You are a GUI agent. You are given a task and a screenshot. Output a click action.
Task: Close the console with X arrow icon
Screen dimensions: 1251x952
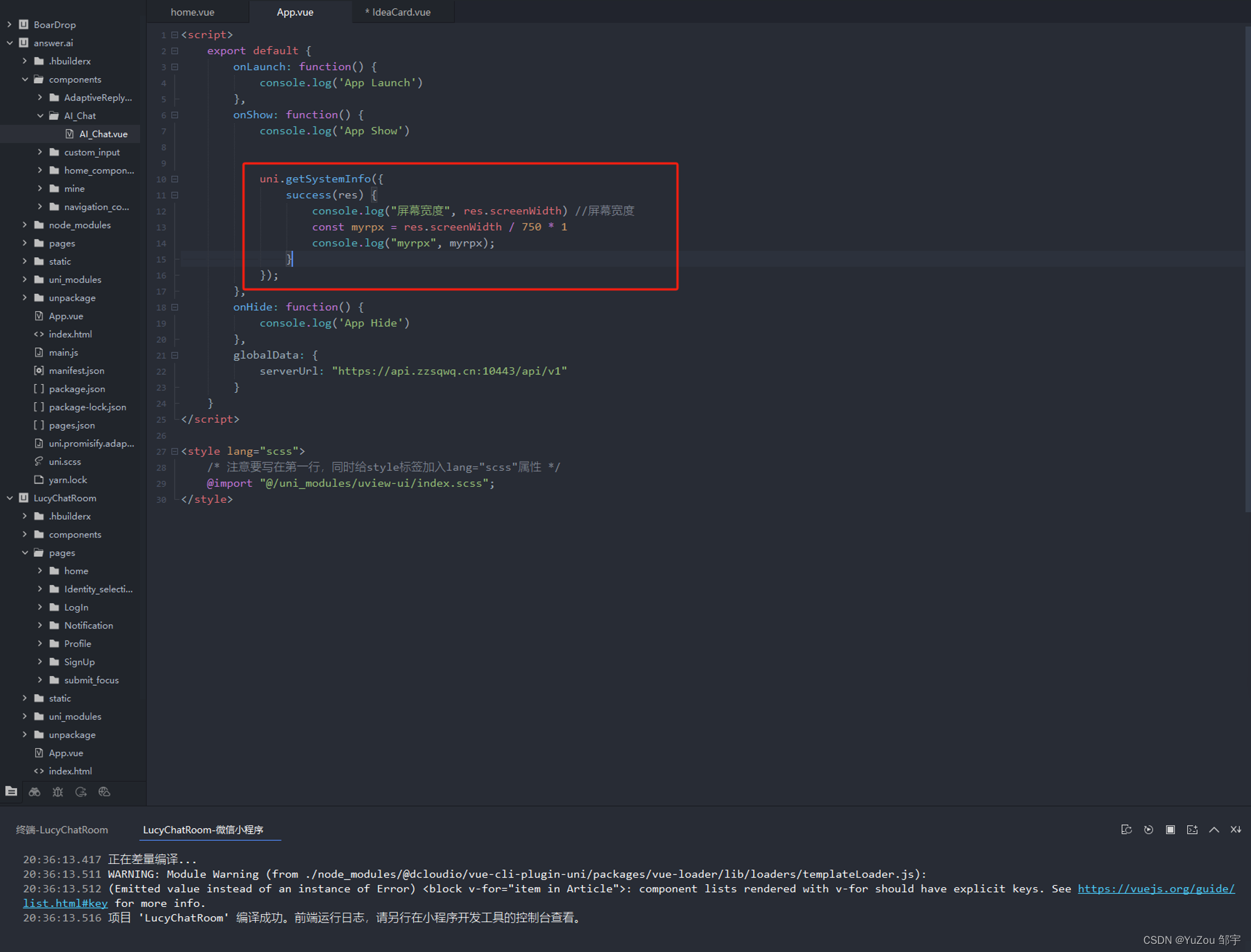point(1236,829)
